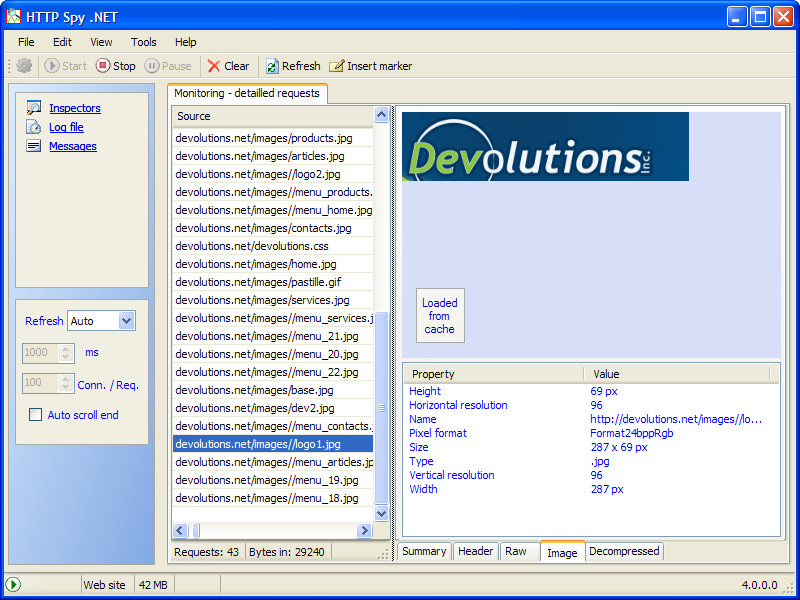Image resolution: width=800 pixels, height=600 pixels.
Task: Switch to the Header tab
Action: pos(476,552)
